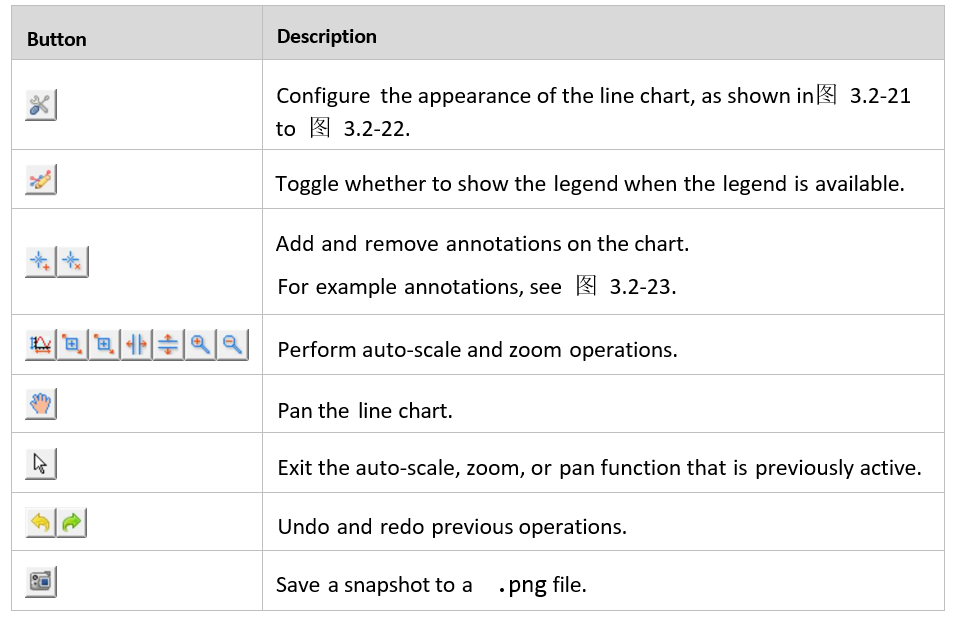Select the arrow pointer tool
This screenshot has height=619, width=955.
pos(41,464)
